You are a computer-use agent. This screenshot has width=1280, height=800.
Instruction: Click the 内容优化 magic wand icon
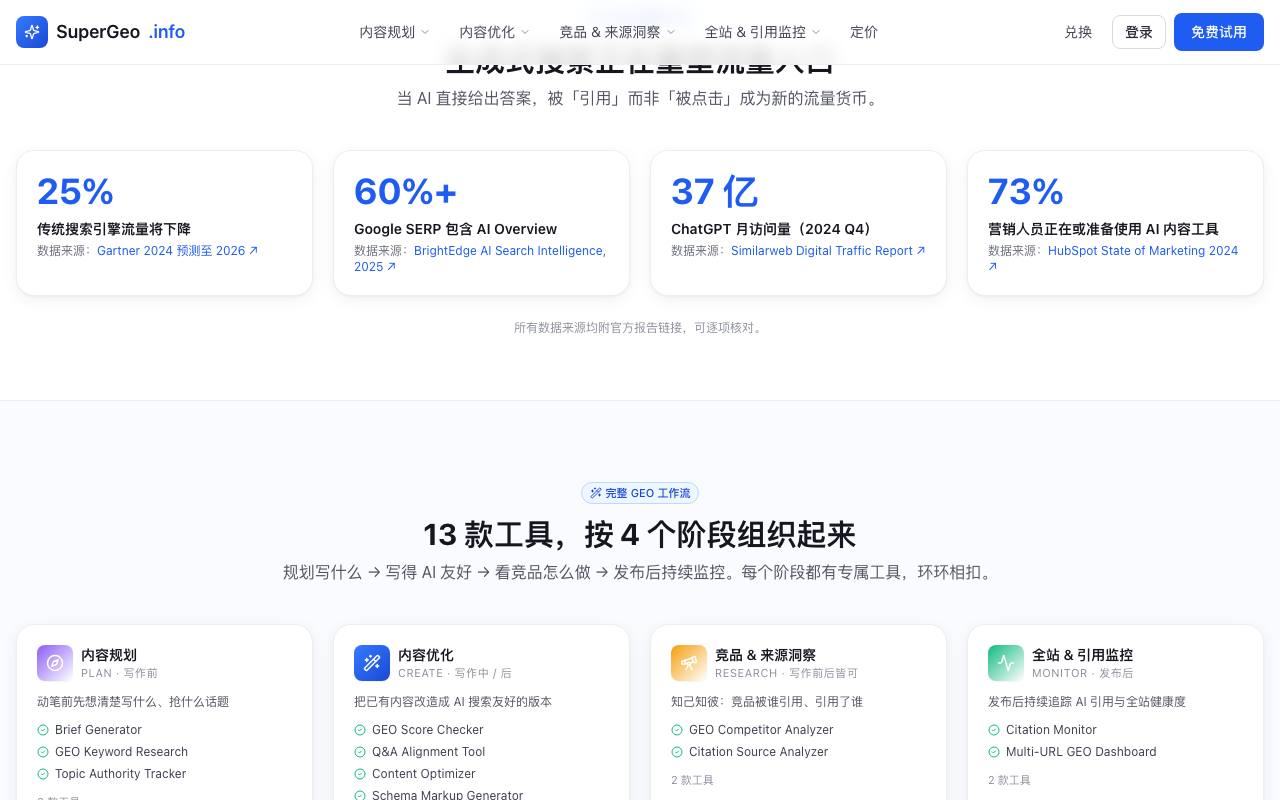click(x=372, y=663)
